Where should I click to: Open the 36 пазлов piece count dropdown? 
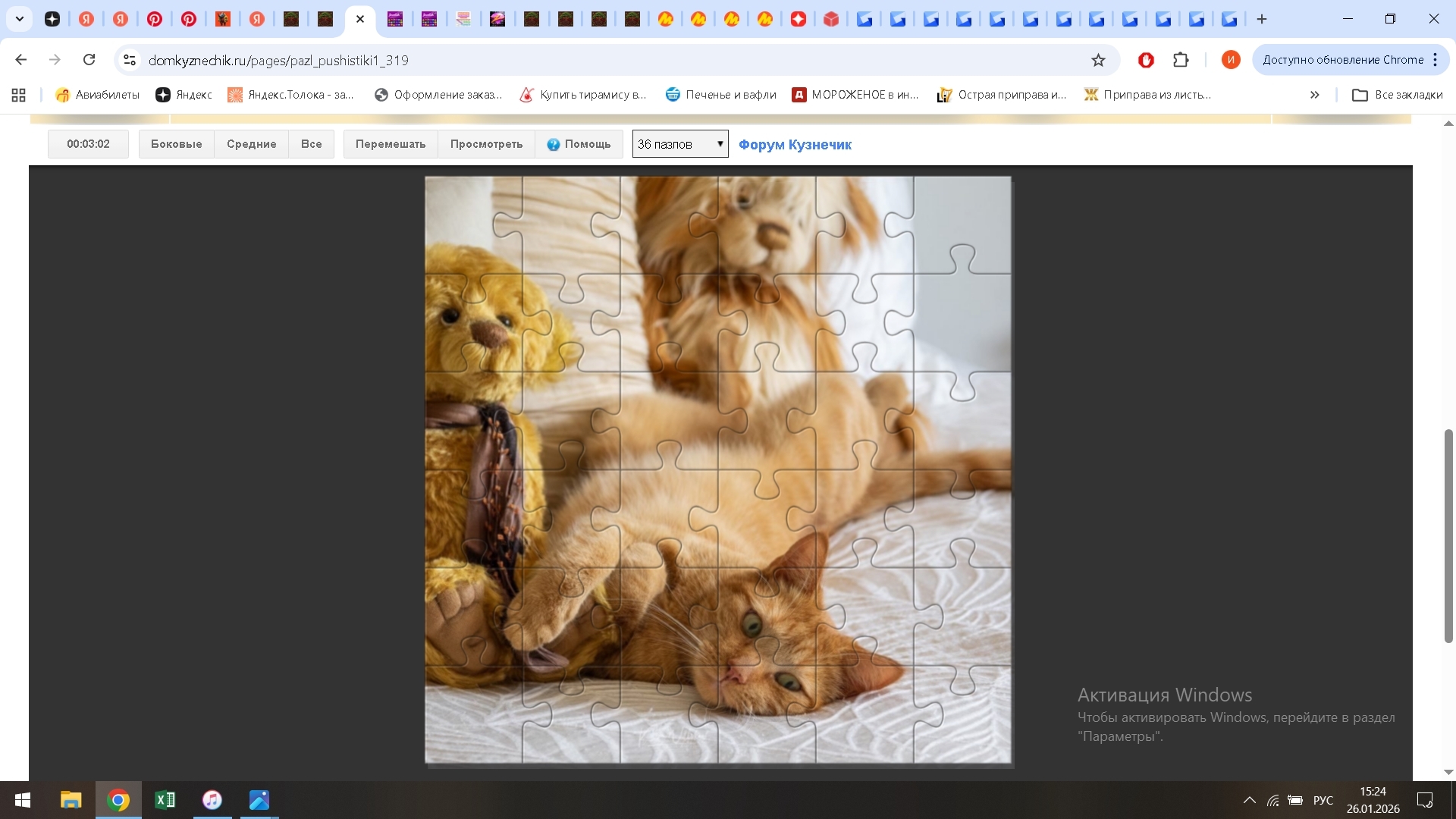[680, 144]
